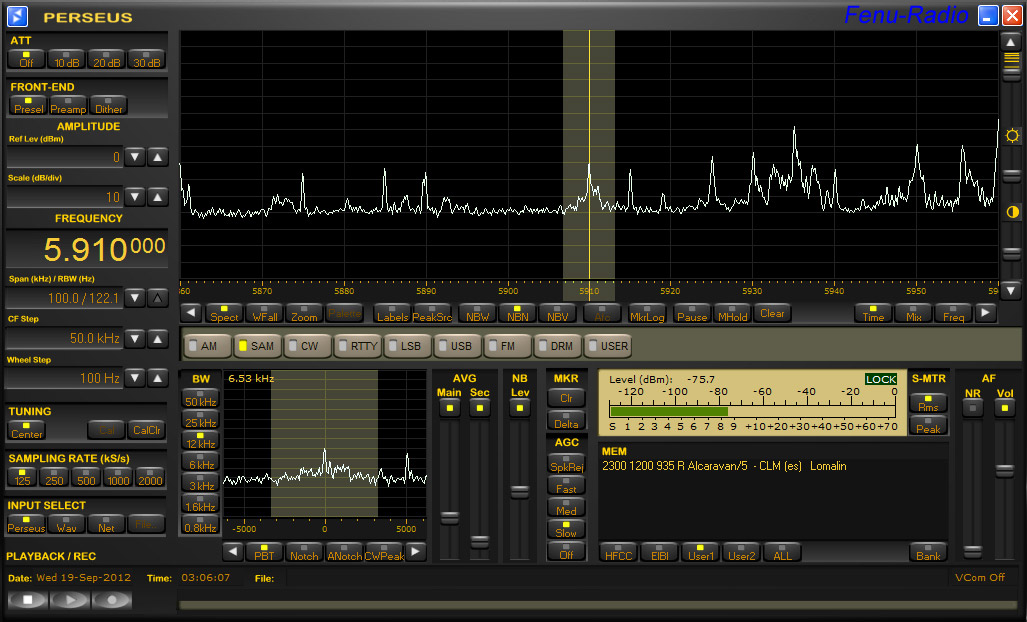The width and height of the screenshot is (1027, 622).
Task: Decrease the Ref Lev with down arrow
Action: (x=135, y=157)
